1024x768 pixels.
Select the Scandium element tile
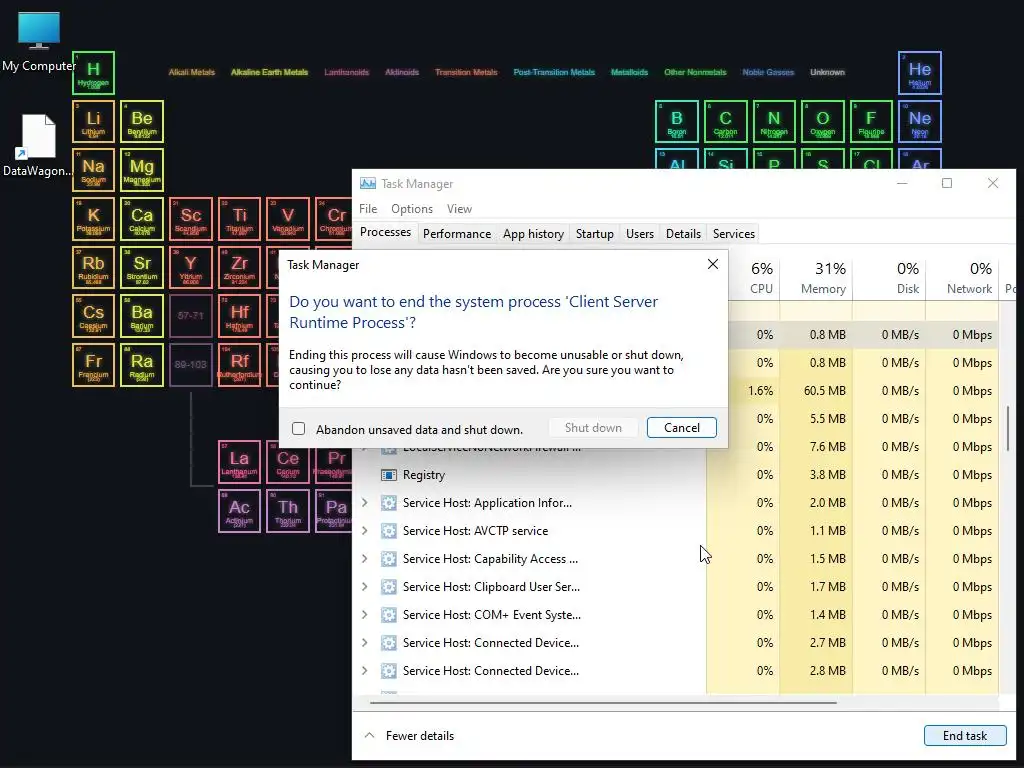(191, 219)
